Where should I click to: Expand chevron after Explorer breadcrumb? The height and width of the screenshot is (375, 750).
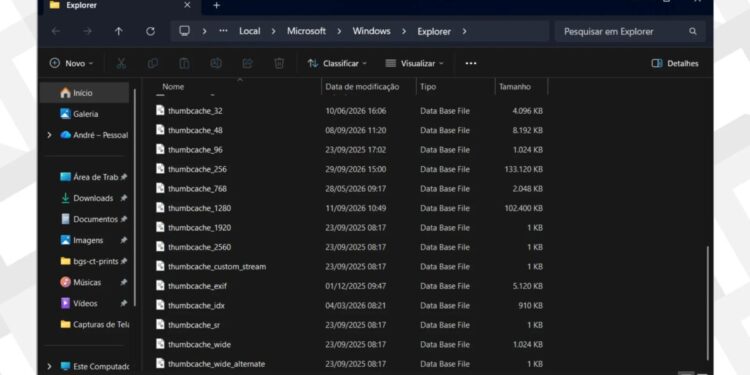click(464, 32)
